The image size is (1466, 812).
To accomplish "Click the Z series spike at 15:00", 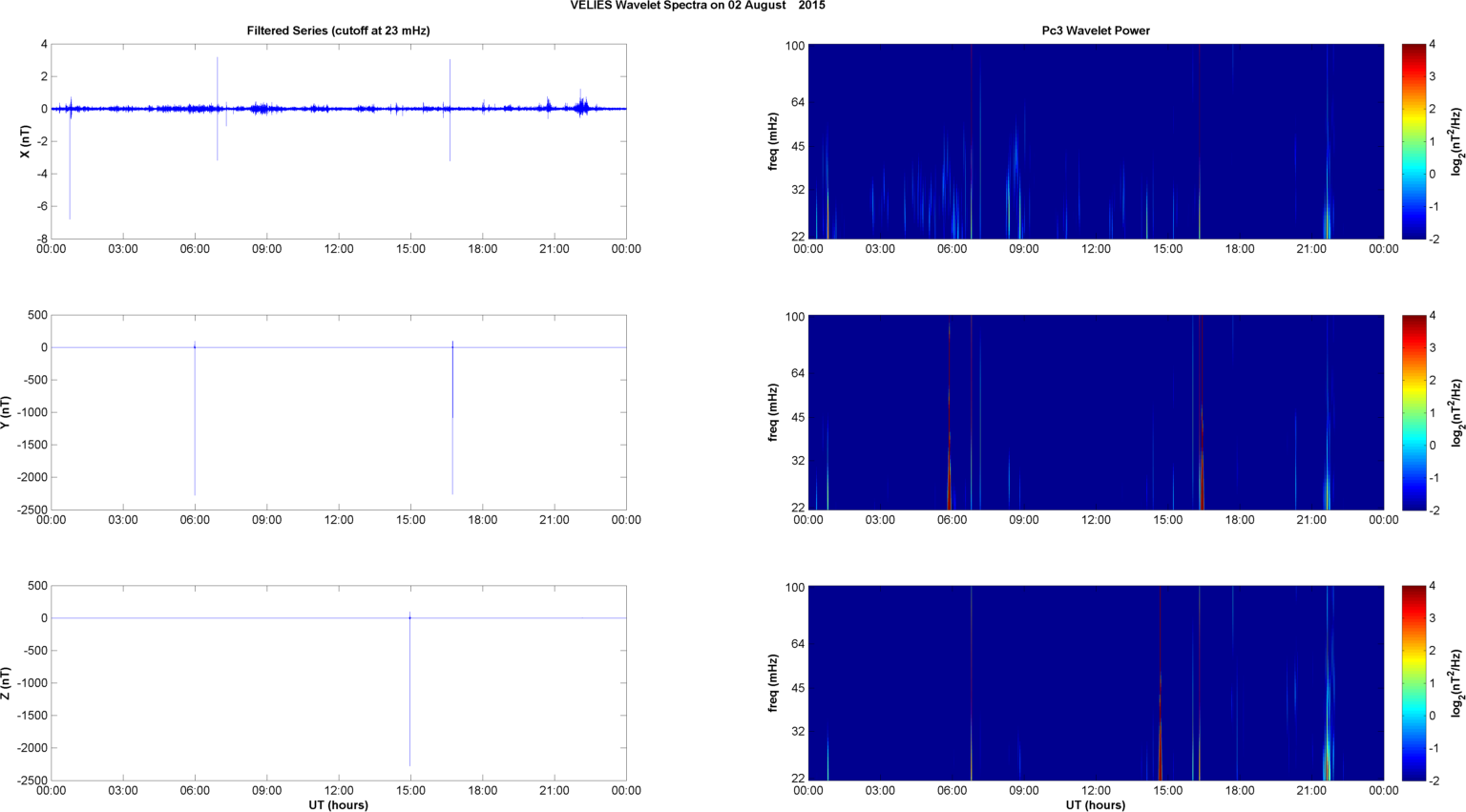I will [410, 689].
